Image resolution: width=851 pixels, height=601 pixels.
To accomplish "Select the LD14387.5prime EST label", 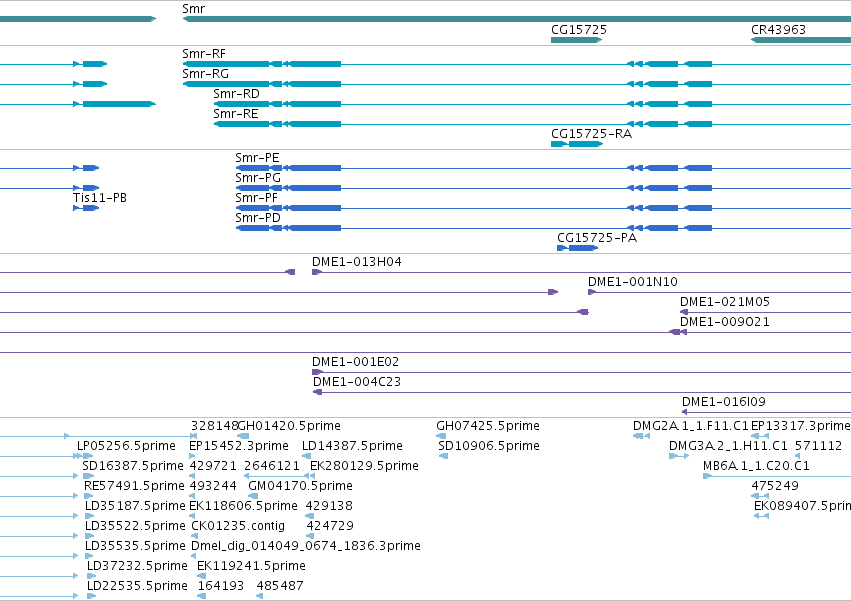I will tap(352, 446).
